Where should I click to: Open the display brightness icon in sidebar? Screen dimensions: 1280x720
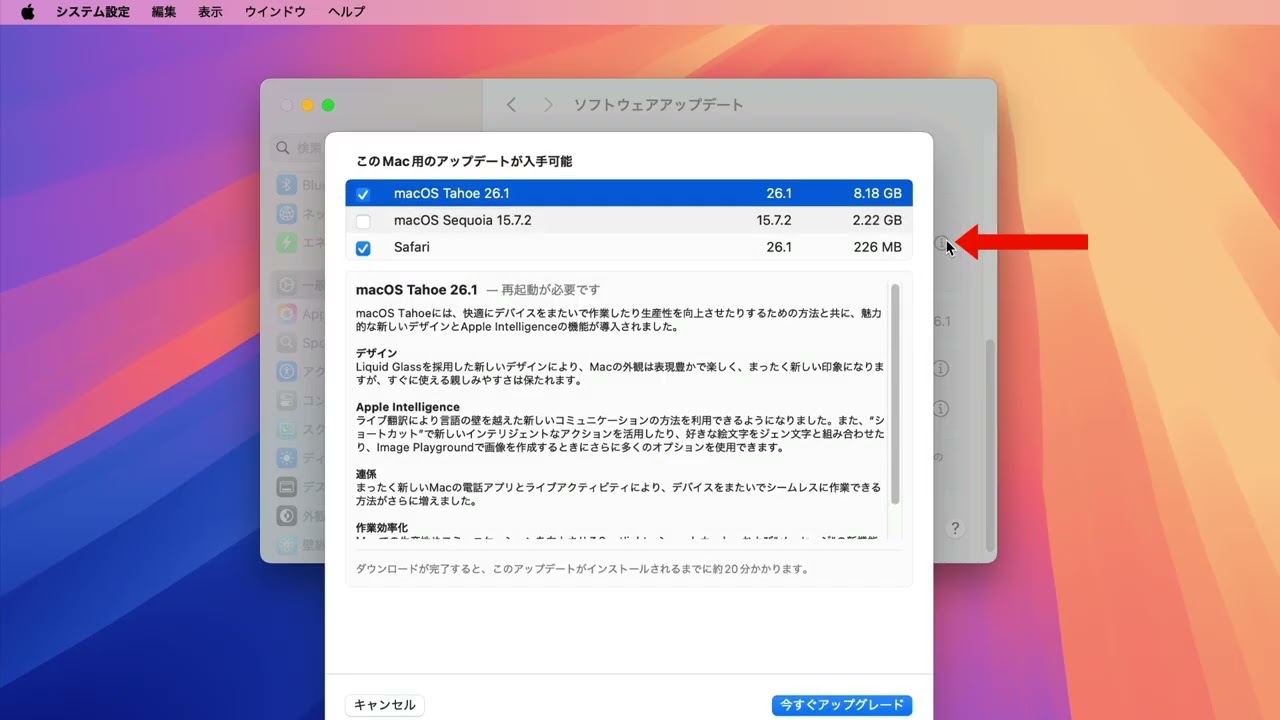287,459
